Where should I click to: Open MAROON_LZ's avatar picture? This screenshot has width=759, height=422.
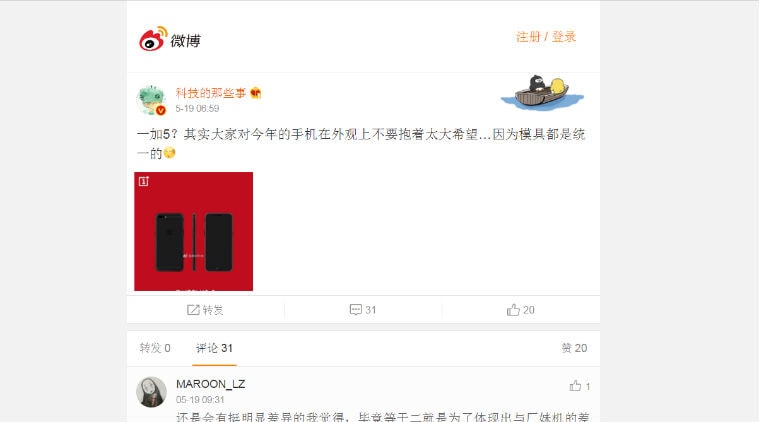click(x=152, y=392)
